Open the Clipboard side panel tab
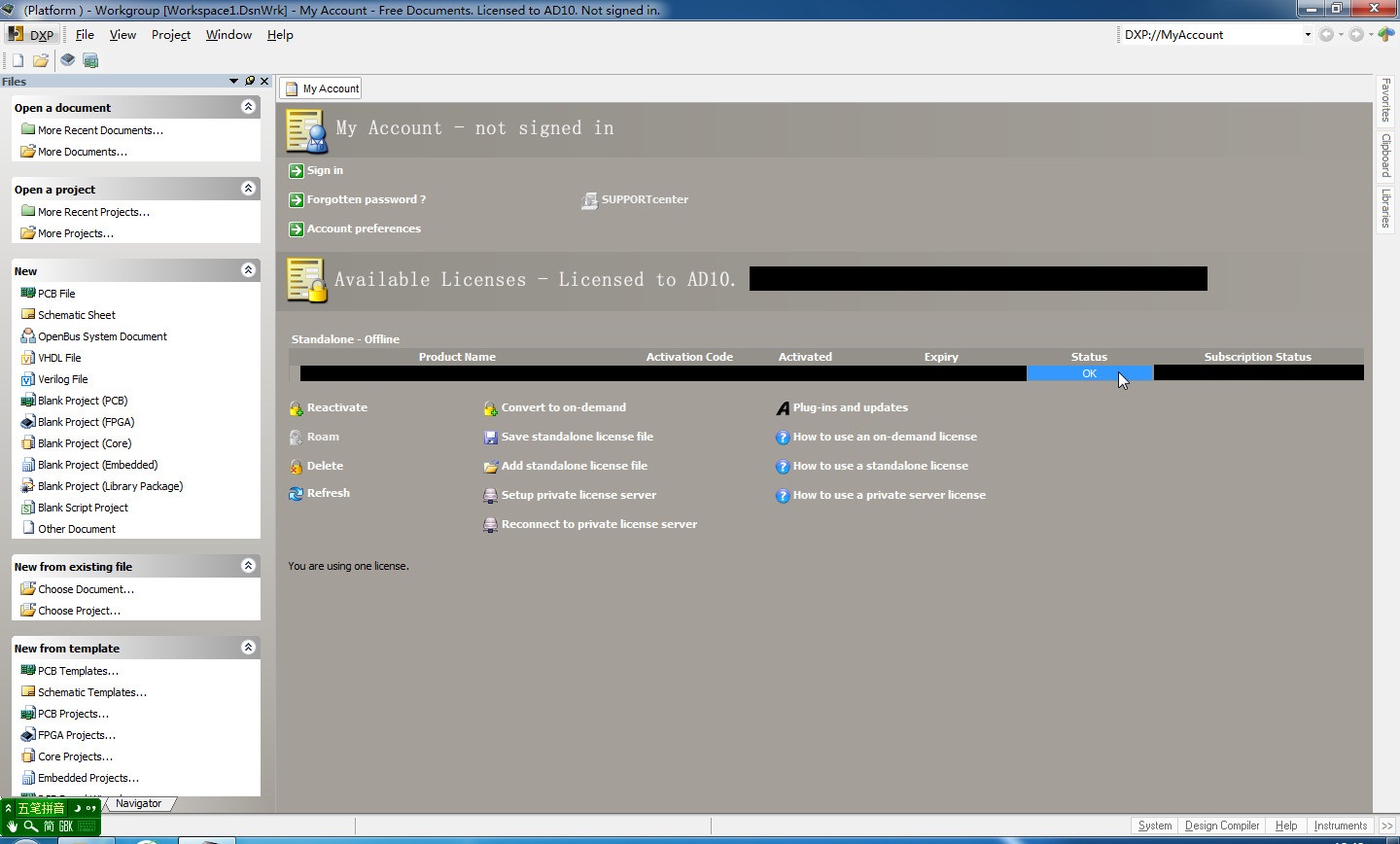Image resolution: width=1400 pixels, height=844 pixels. tap(1385, 156)
